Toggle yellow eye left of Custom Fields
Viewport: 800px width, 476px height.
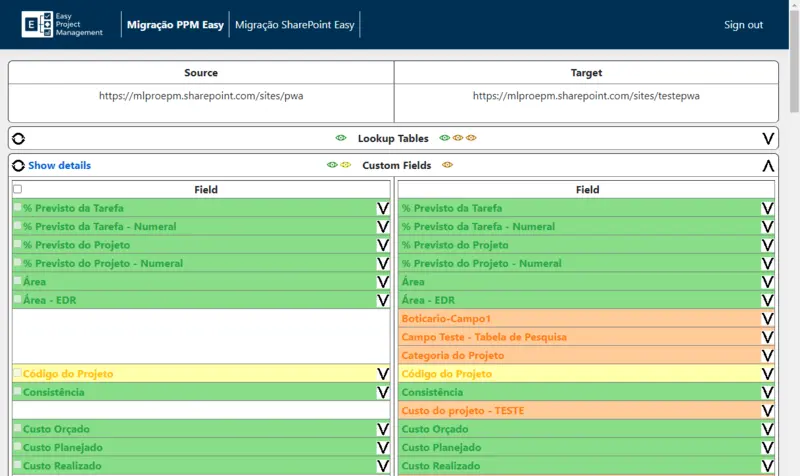coord(346,165)
